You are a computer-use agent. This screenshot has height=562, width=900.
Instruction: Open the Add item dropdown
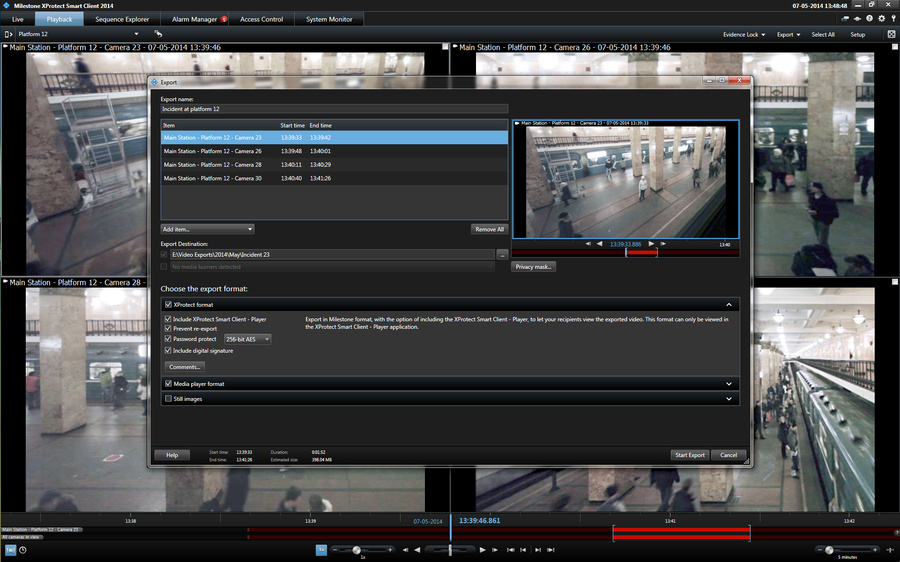pos(207,229)
